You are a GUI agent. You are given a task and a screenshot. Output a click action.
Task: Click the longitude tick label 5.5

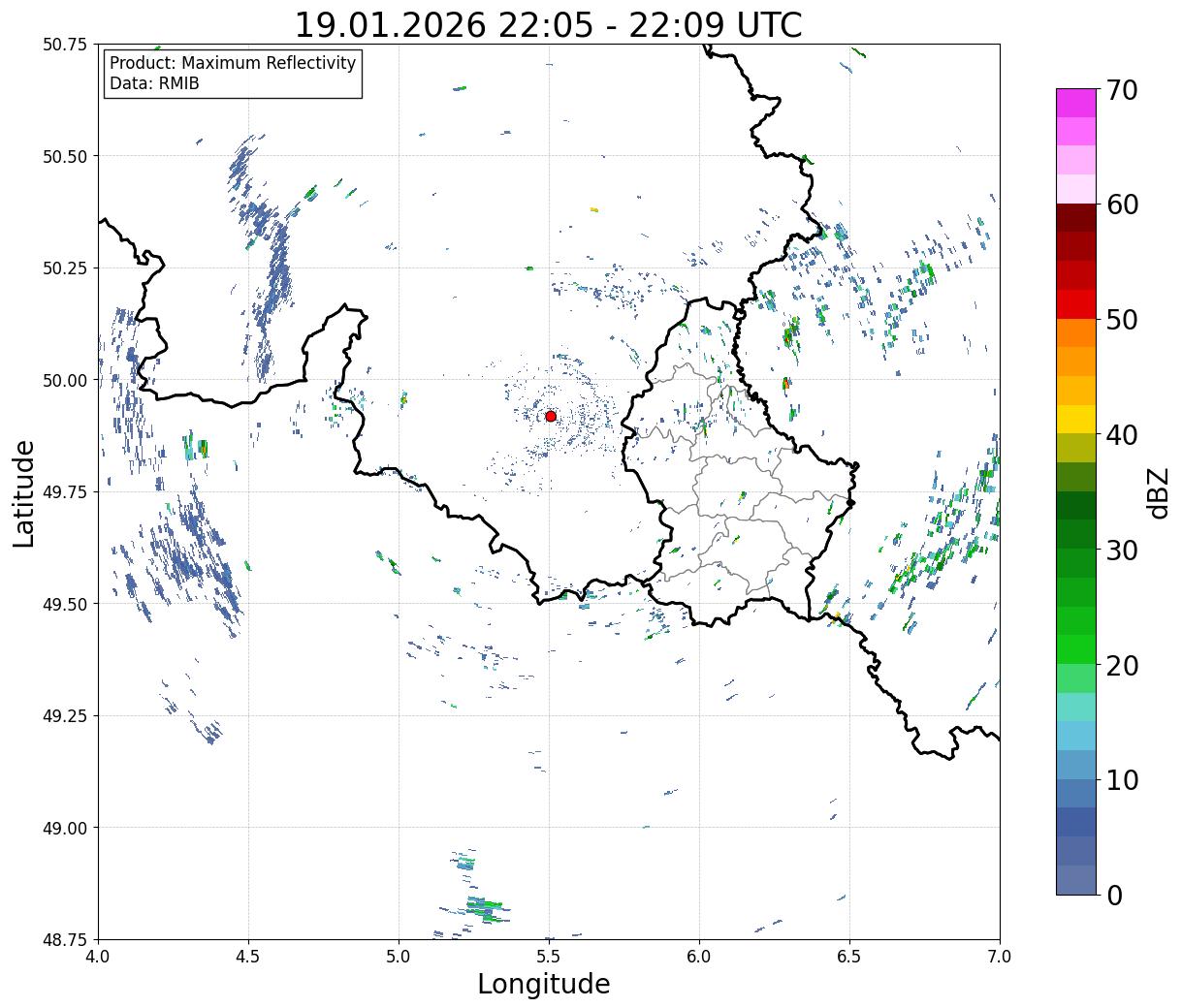point(549,956)
